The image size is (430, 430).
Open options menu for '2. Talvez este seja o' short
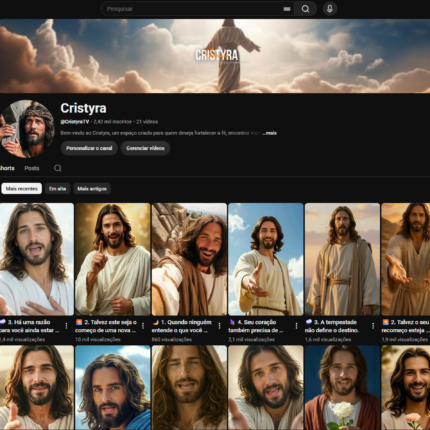(x=143, y=326)
